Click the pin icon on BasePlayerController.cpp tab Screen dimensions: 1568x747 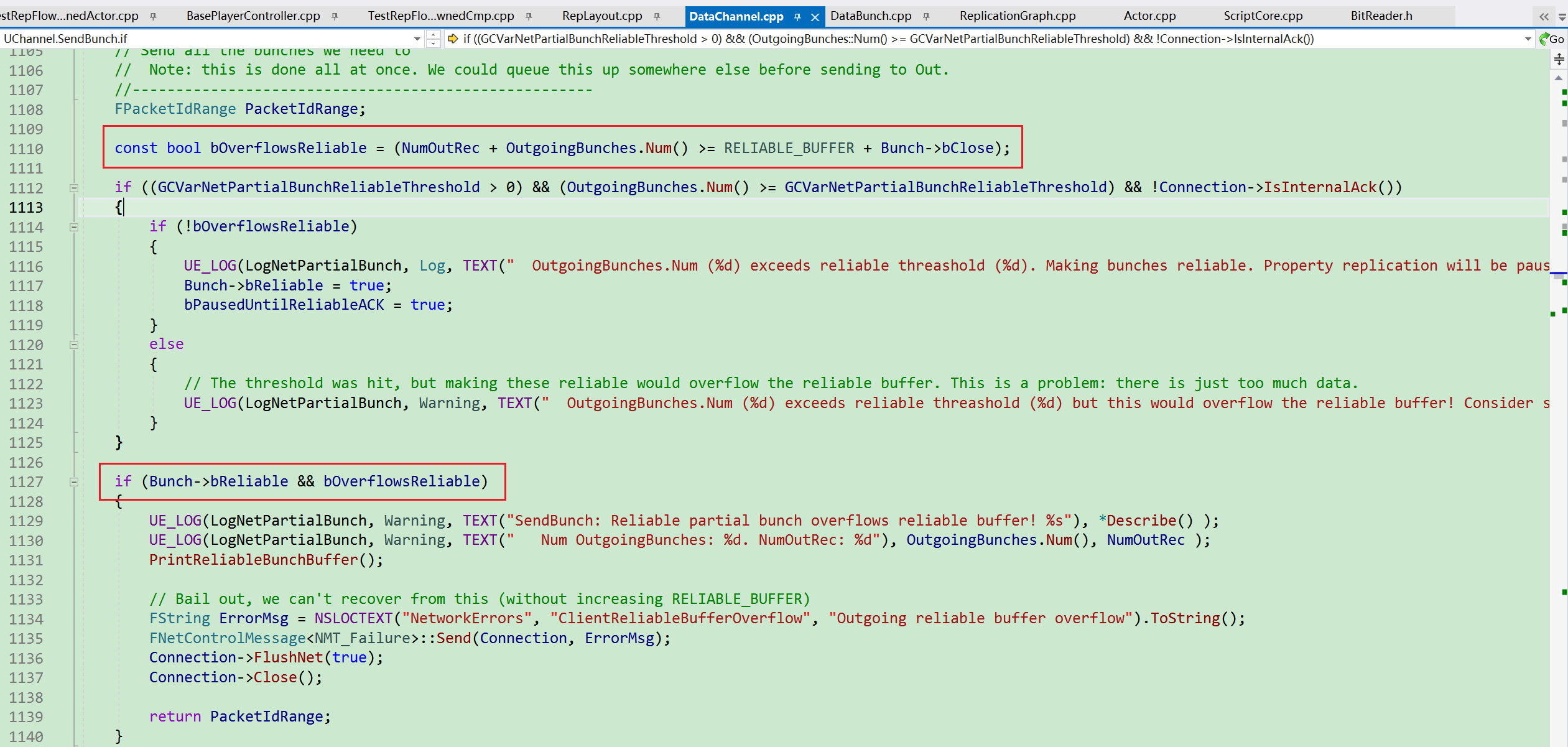[335, 17]
